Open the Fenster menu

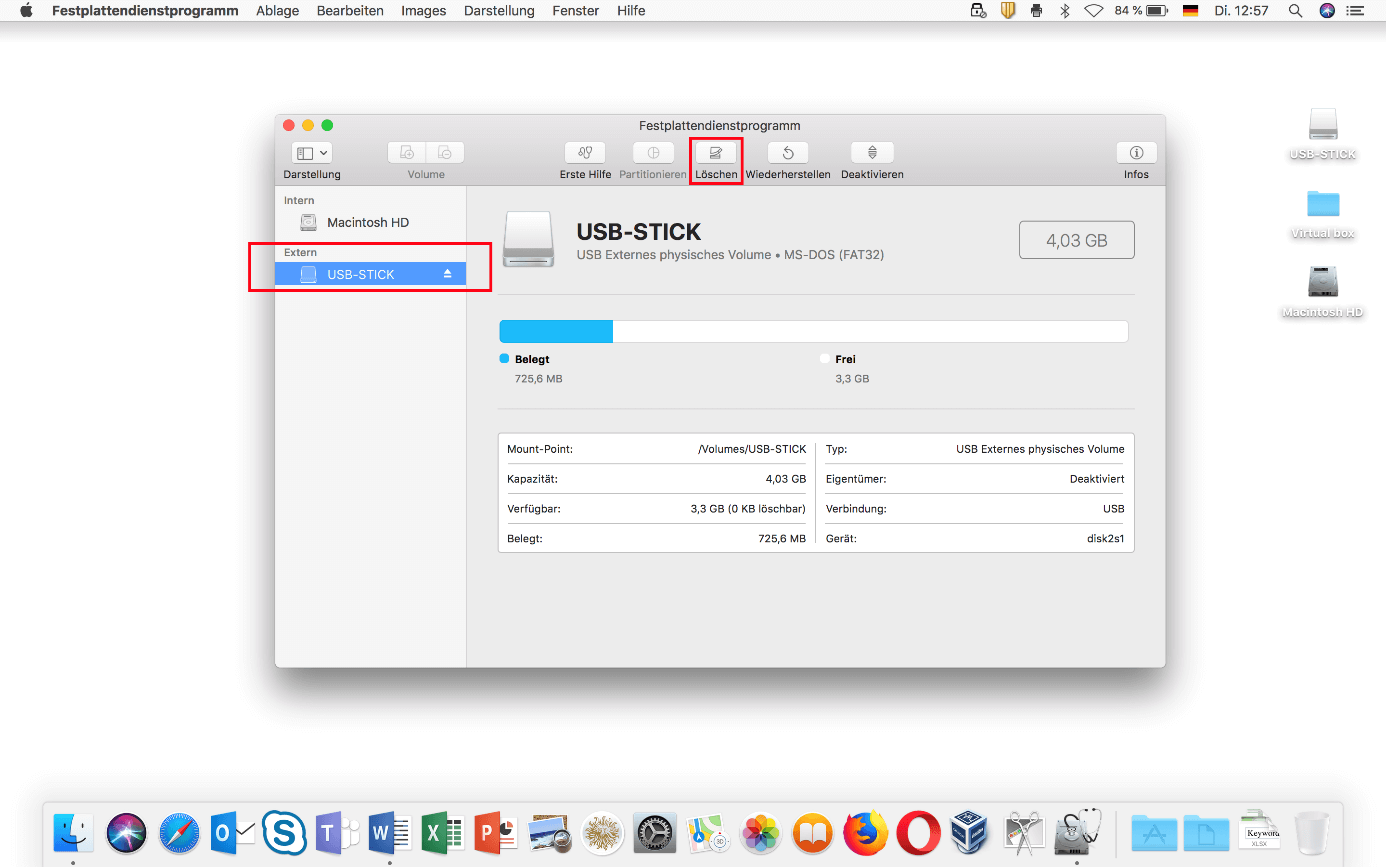575,11
